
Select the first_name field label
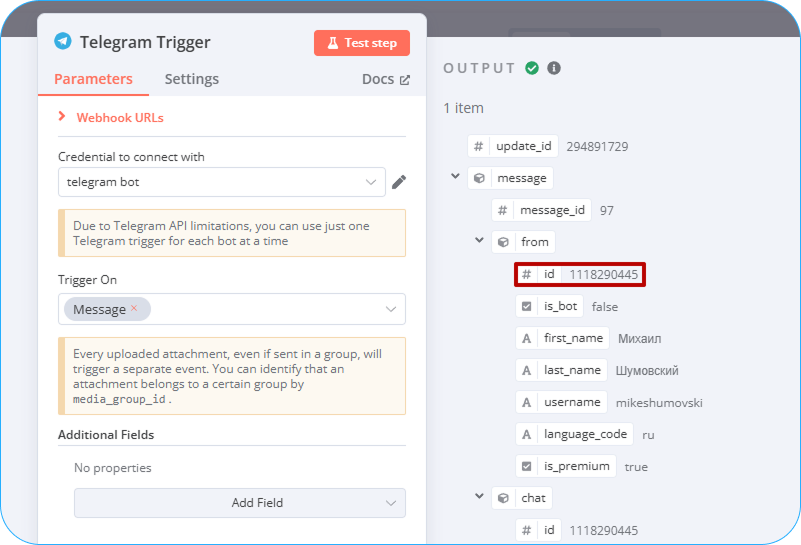[573, 338]
